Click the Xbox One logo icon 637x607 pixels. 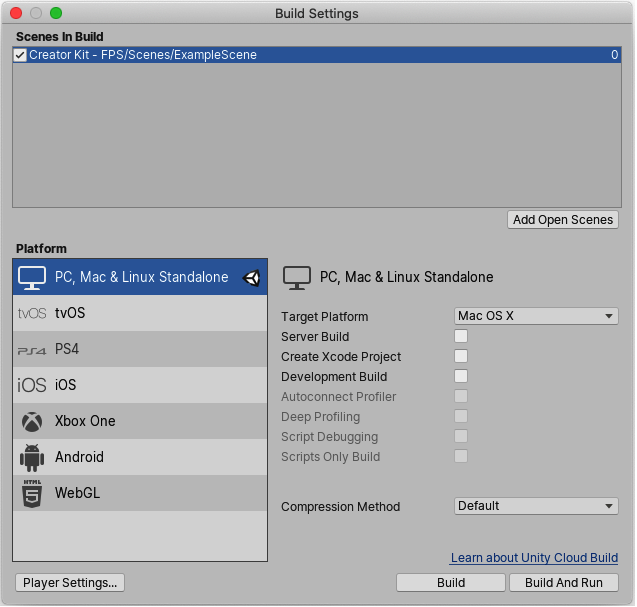32,422
